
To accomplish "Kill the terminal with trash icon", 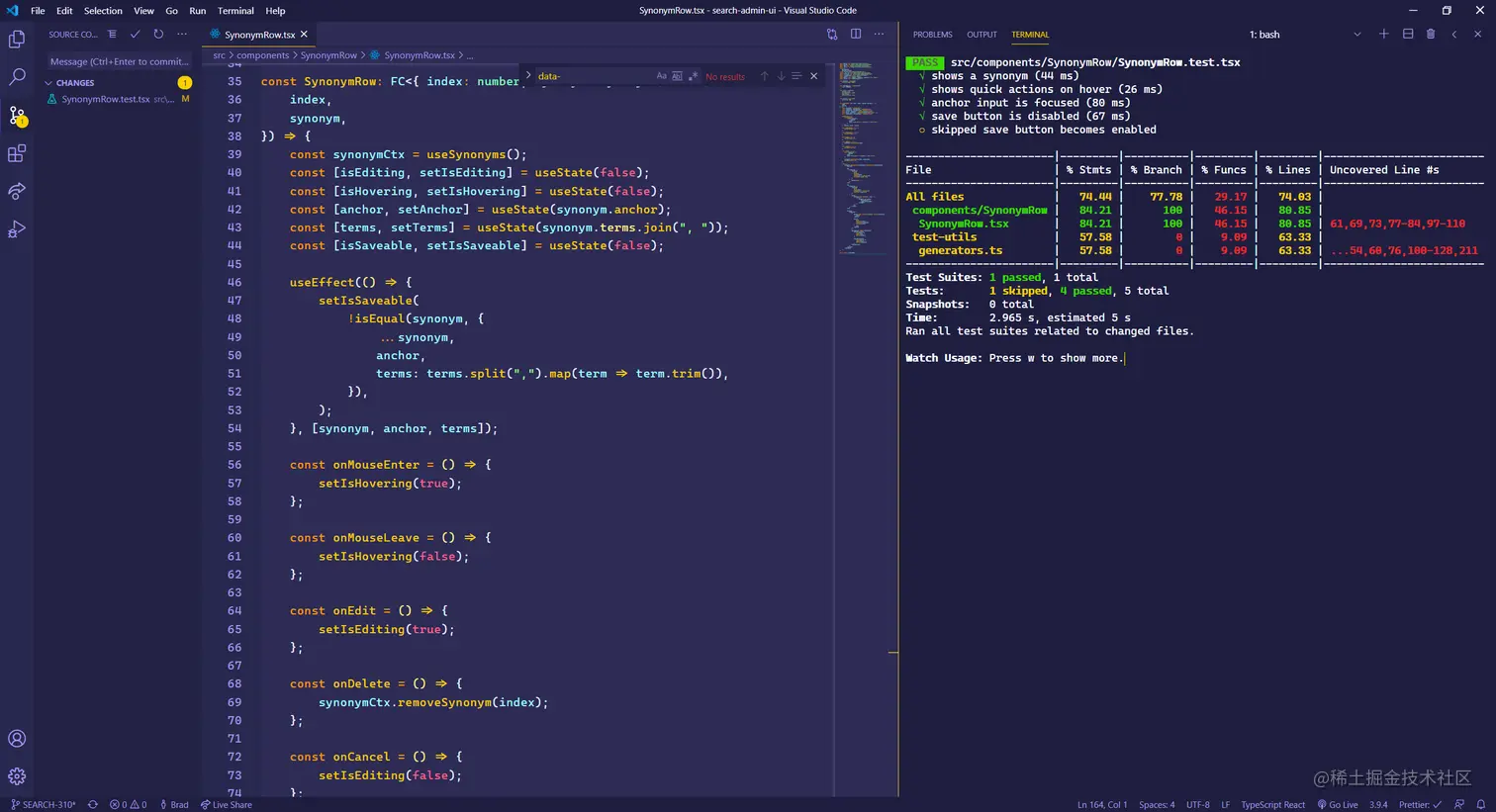I will (1431, 35).
